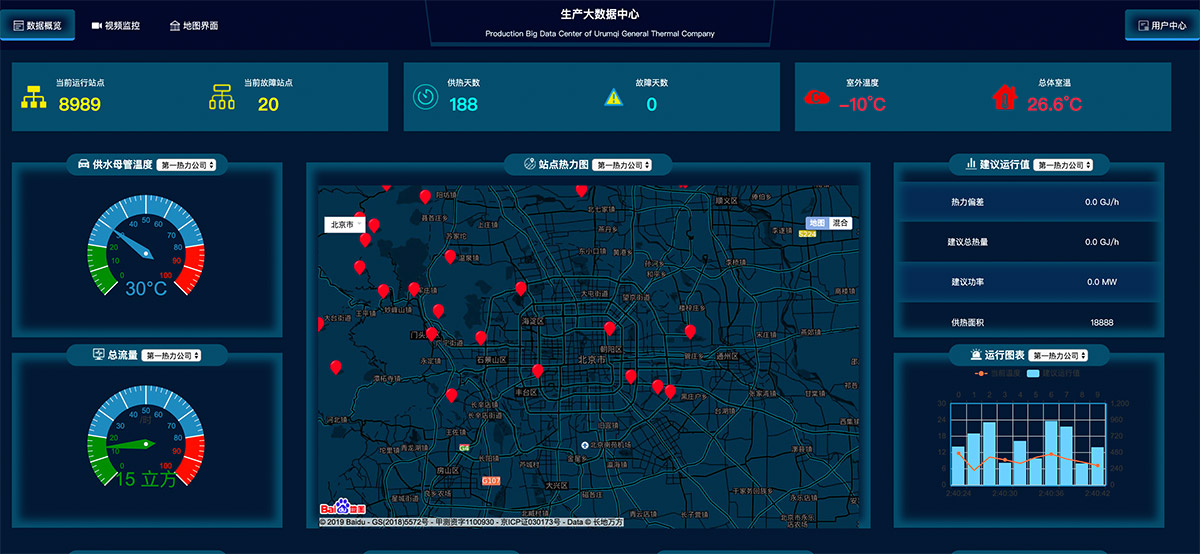Screen dimensions: 1200x554
Task: Click the heating days clock icon
Action: [x=425, y=97]
